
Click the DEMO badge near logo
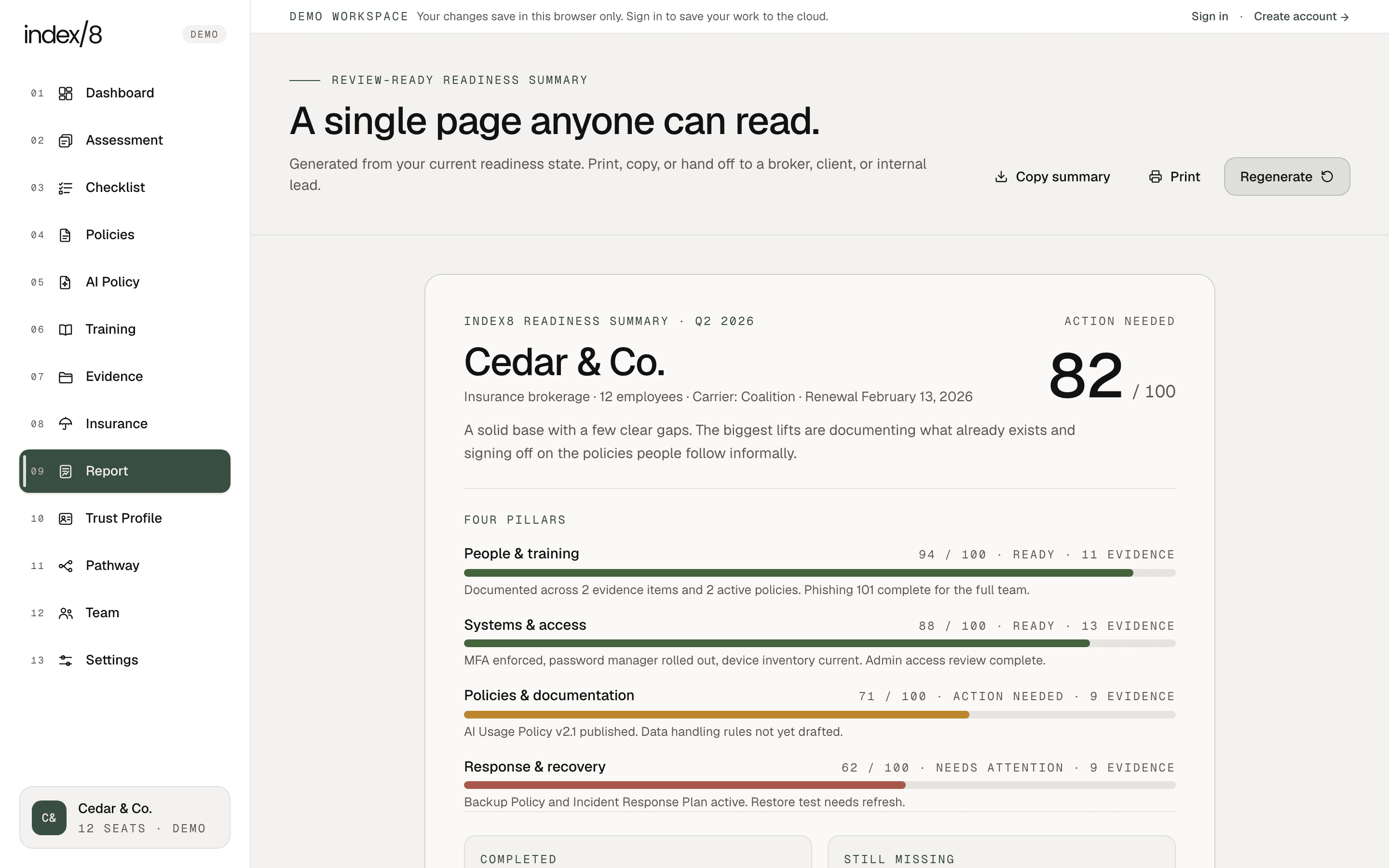tap(204, 34)
